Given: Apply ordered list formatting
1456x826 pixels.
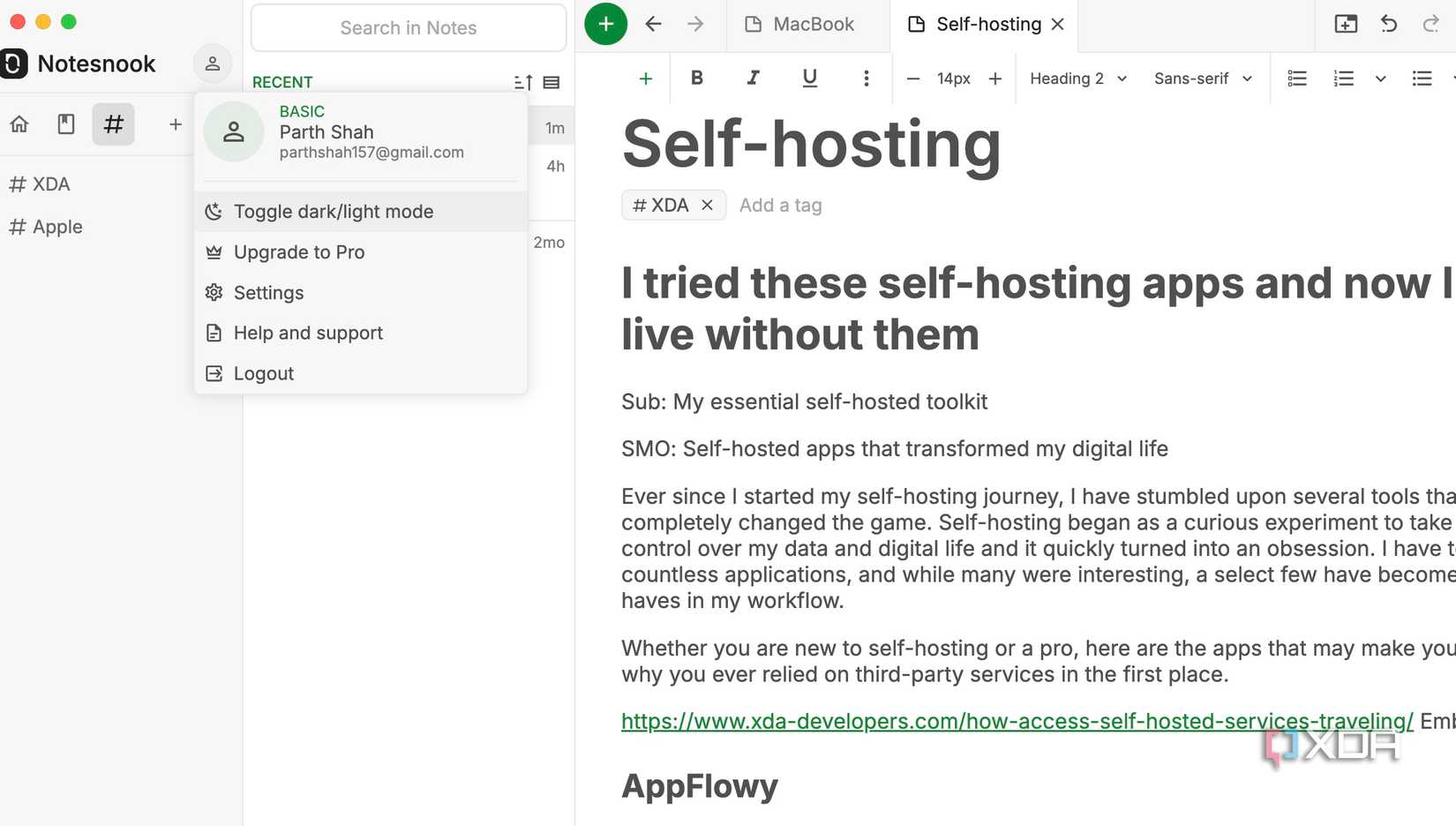Looking at the screenshot, I should [x=1342, y=79].
